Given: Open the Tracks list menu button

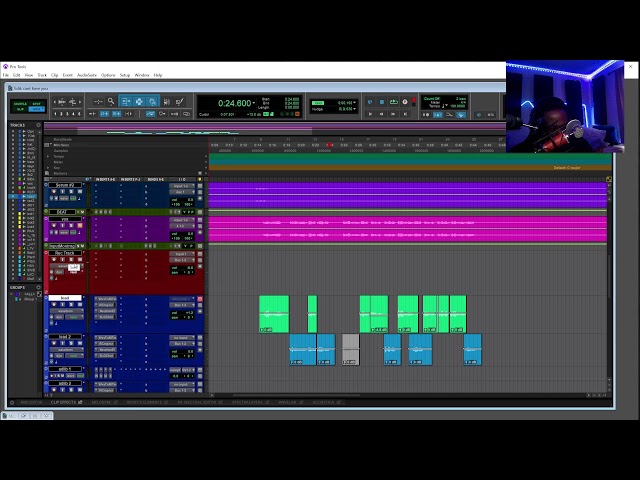Looking at the screenshot, I should pos(38,125).
